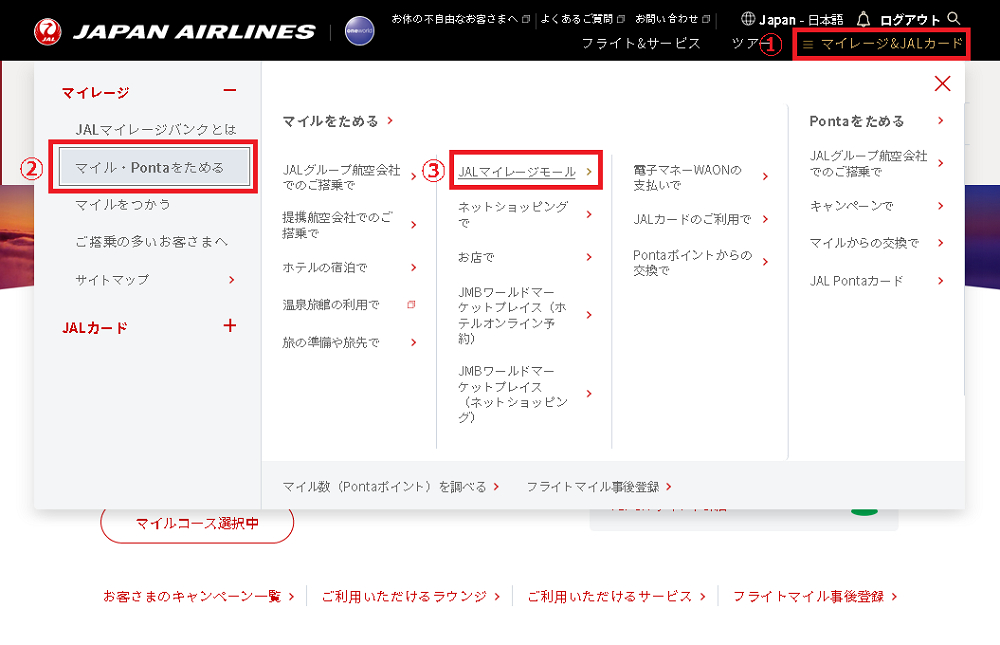
Task: Open ご利用いただけるラウンジ link
Action: 411,597
